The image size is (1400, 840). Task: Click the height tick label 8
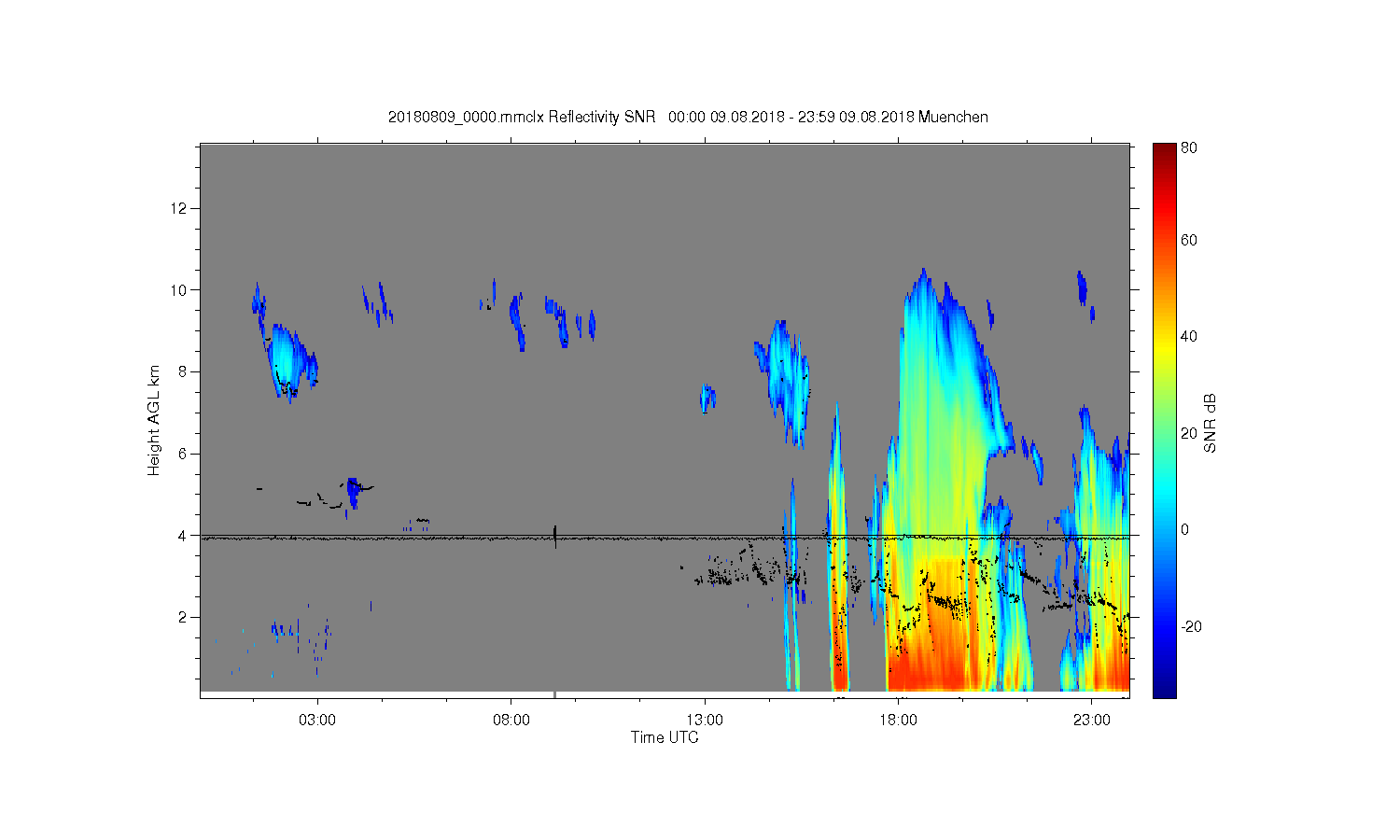click(x=183, y=371)
